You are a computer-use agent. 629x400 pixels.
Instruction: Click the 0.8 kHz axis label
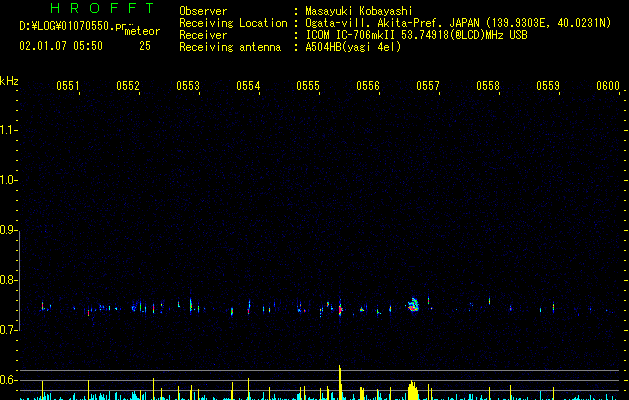pos(8,280)
